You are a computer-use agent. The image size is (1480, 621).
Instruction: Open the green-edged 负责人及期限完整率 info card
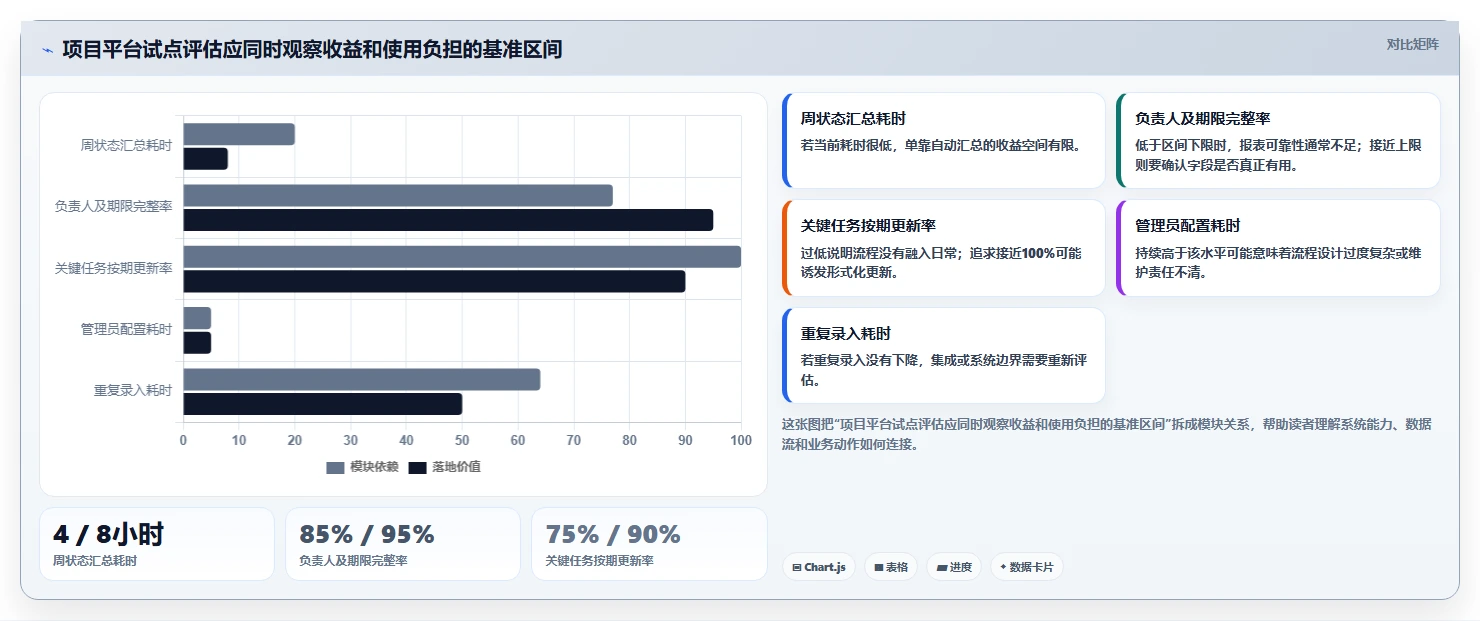point(1278,140)
